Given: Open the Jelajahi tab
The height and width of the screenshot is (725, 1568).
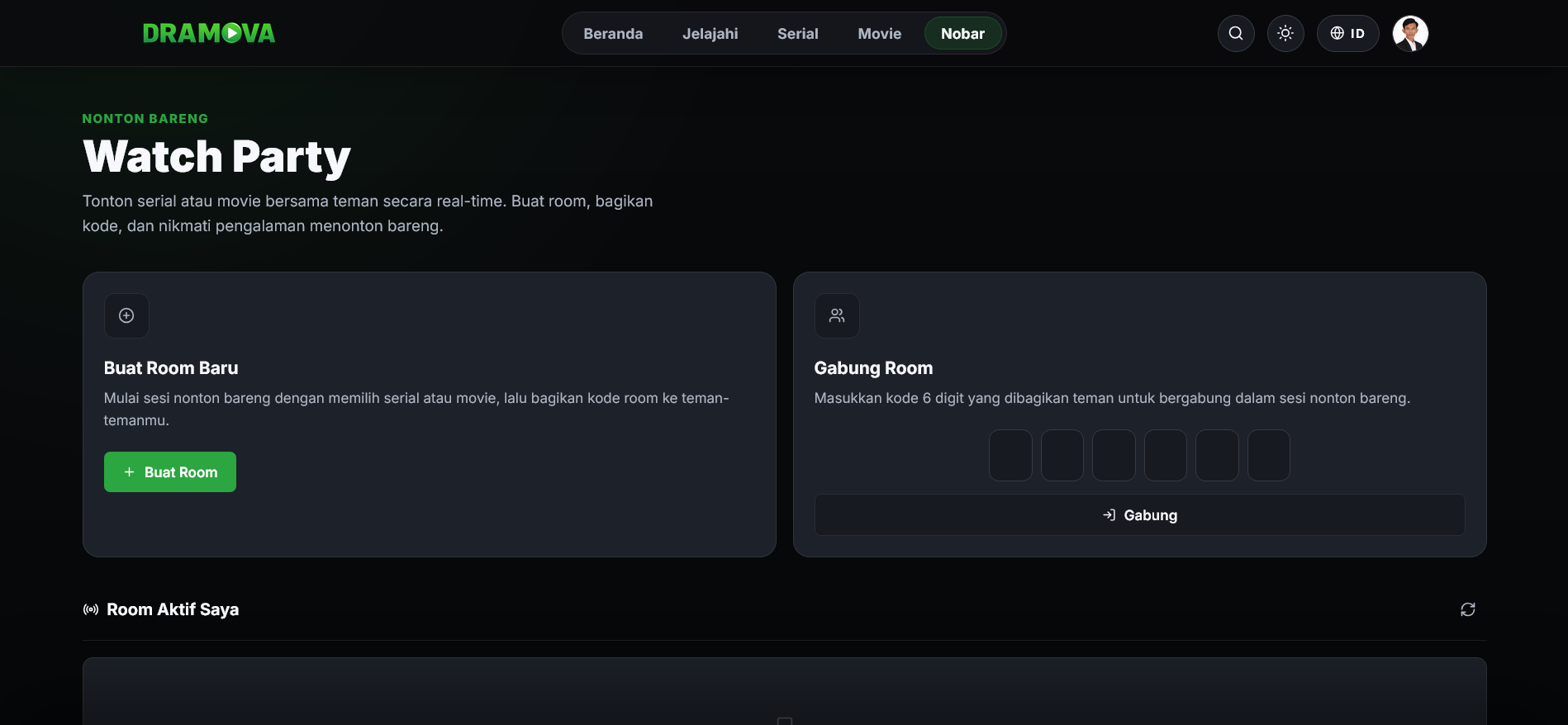Looking at the screenshot, I should (x=710, y=34).
